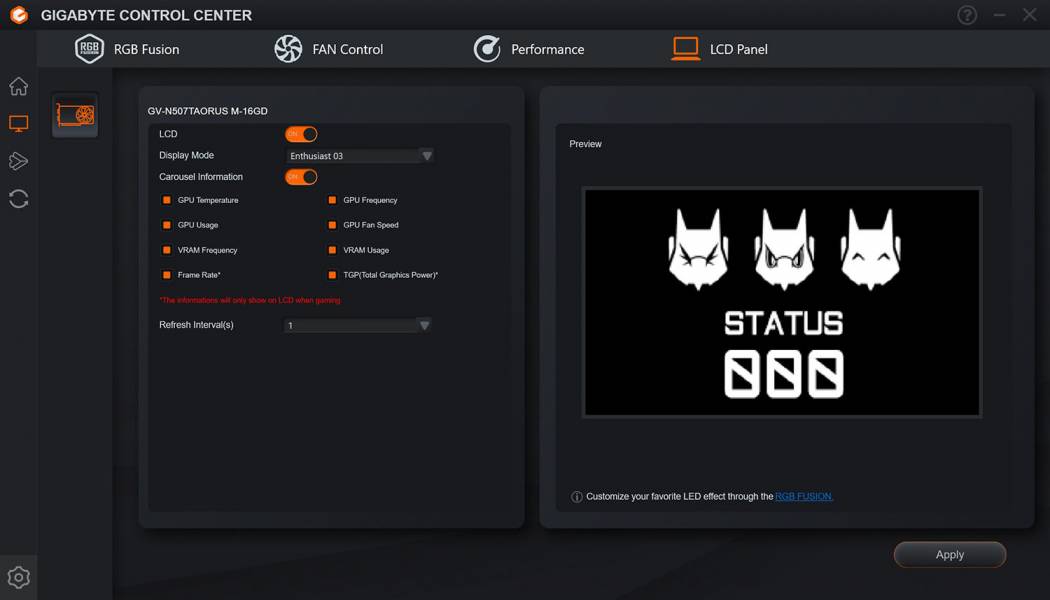
Task: Uncheck GPU Temperature checkbox
Action: click(x=167, y=200)
